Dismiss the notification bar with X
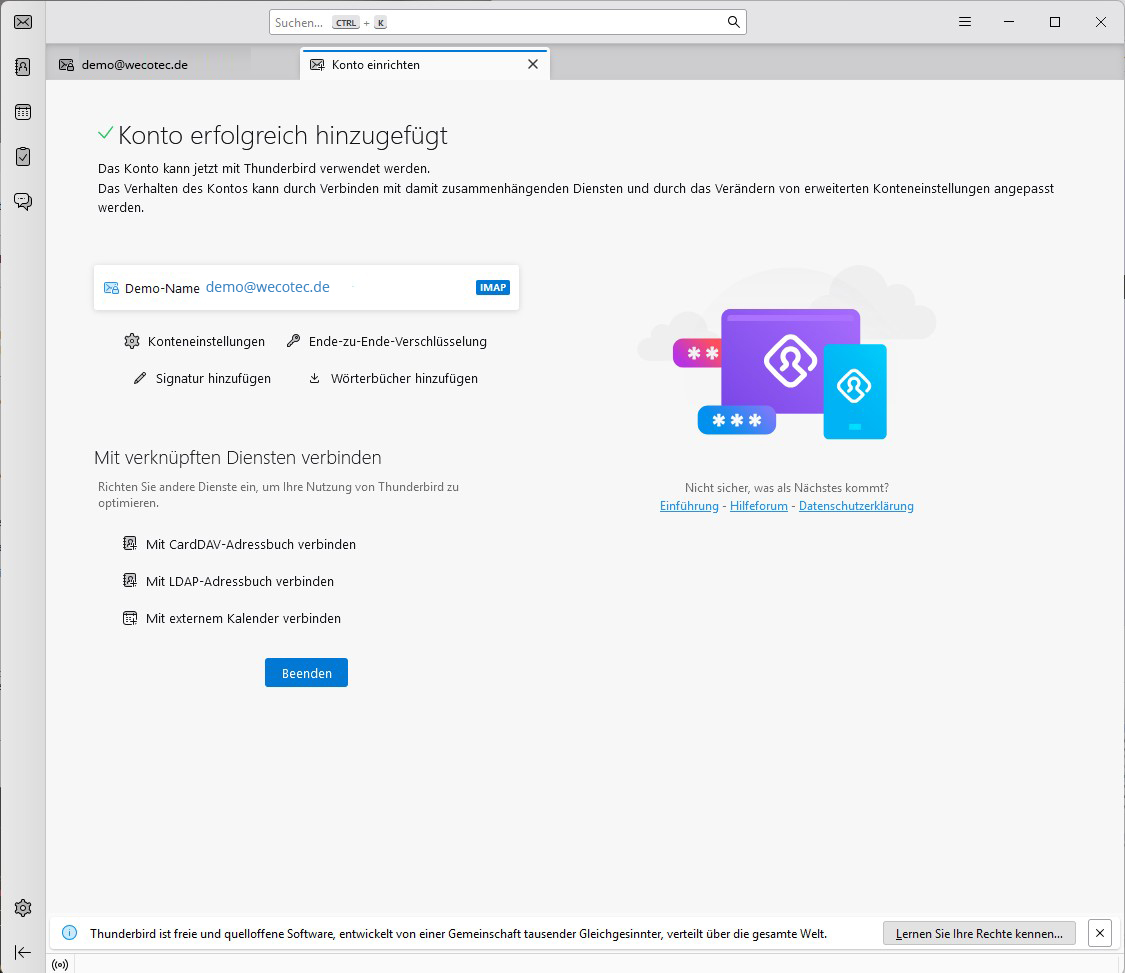 coord(1100,933)
